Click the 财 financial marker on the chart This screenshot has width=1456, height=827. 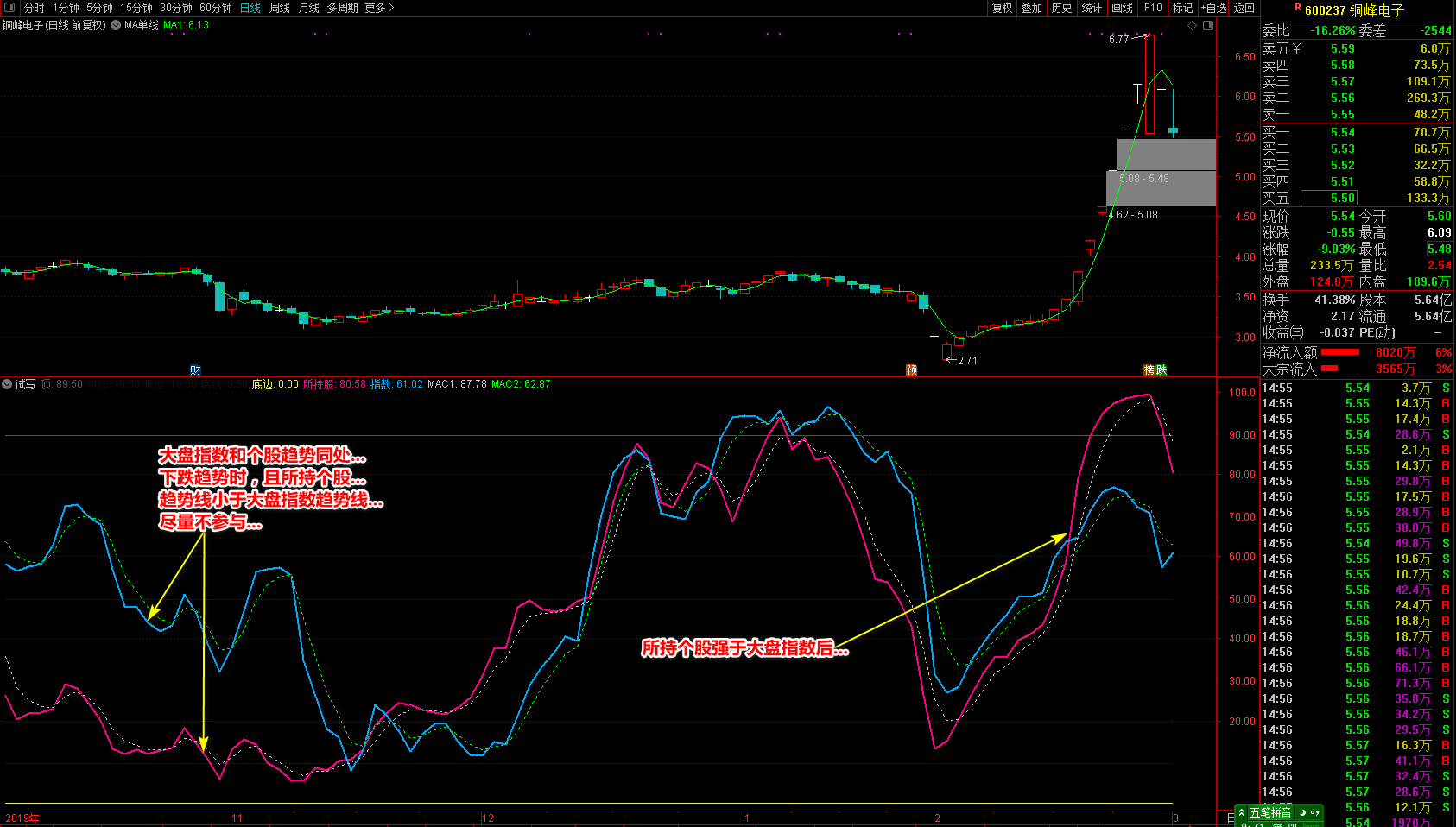coord(195,370)
